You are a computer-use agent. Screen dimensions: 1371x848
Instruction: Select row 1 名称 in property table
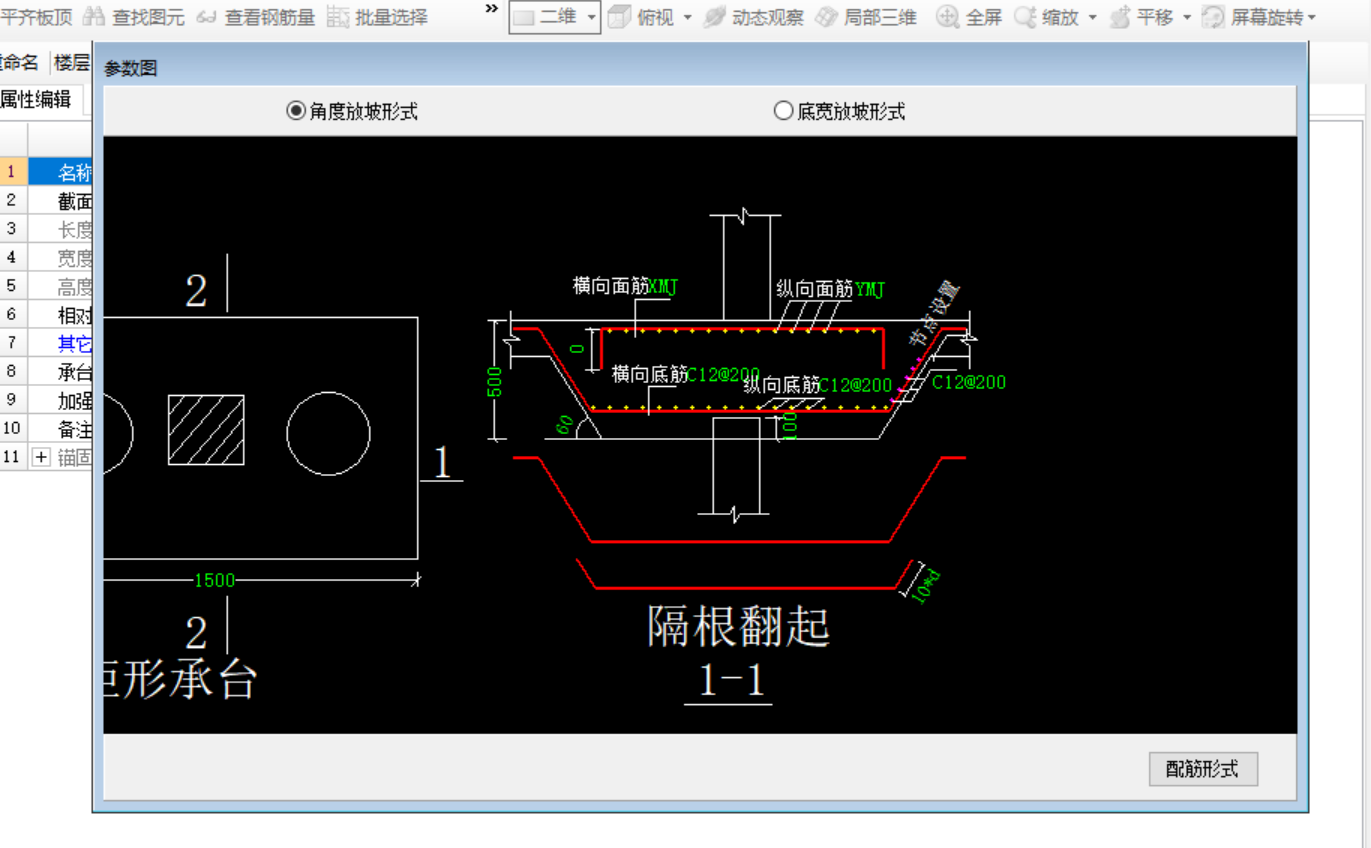click(x=60, y=171)
